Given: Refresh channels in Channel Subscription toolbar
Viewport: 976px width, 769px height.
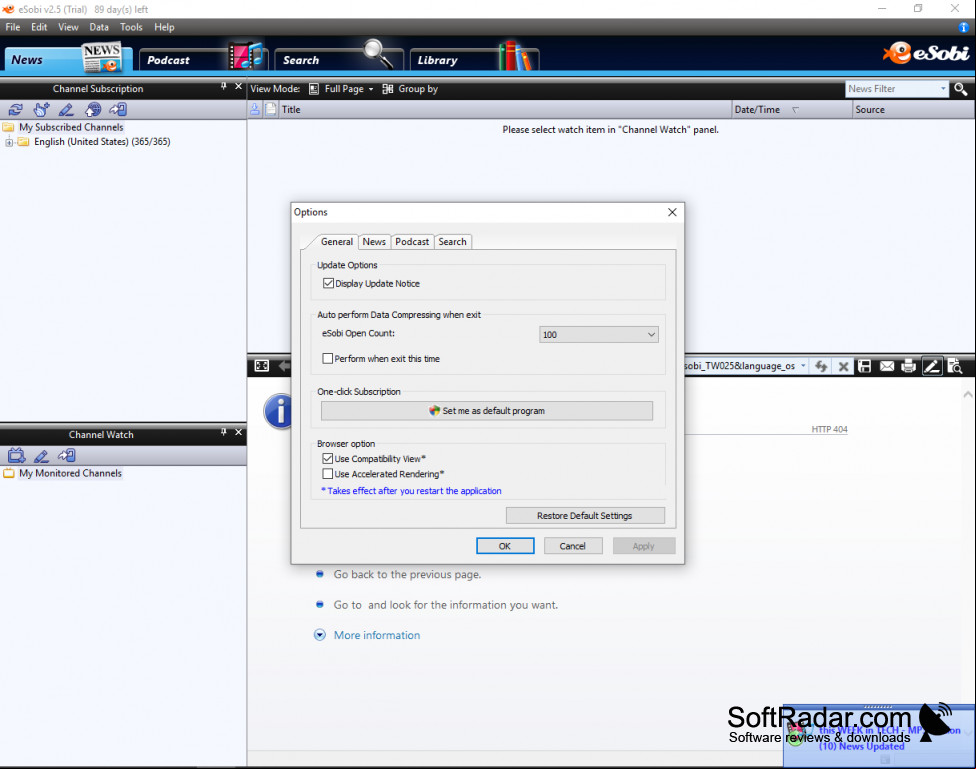Looking at the screenshot, I should (16, 110).
